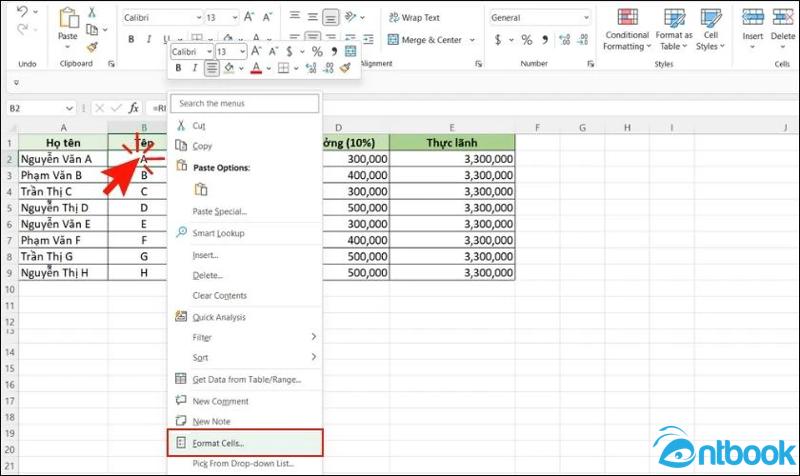Image resolution: width=800 pixels, height=476 pixels.
Task: Click mini toolbar Format Painter brush
Action: tap(345, 68)
